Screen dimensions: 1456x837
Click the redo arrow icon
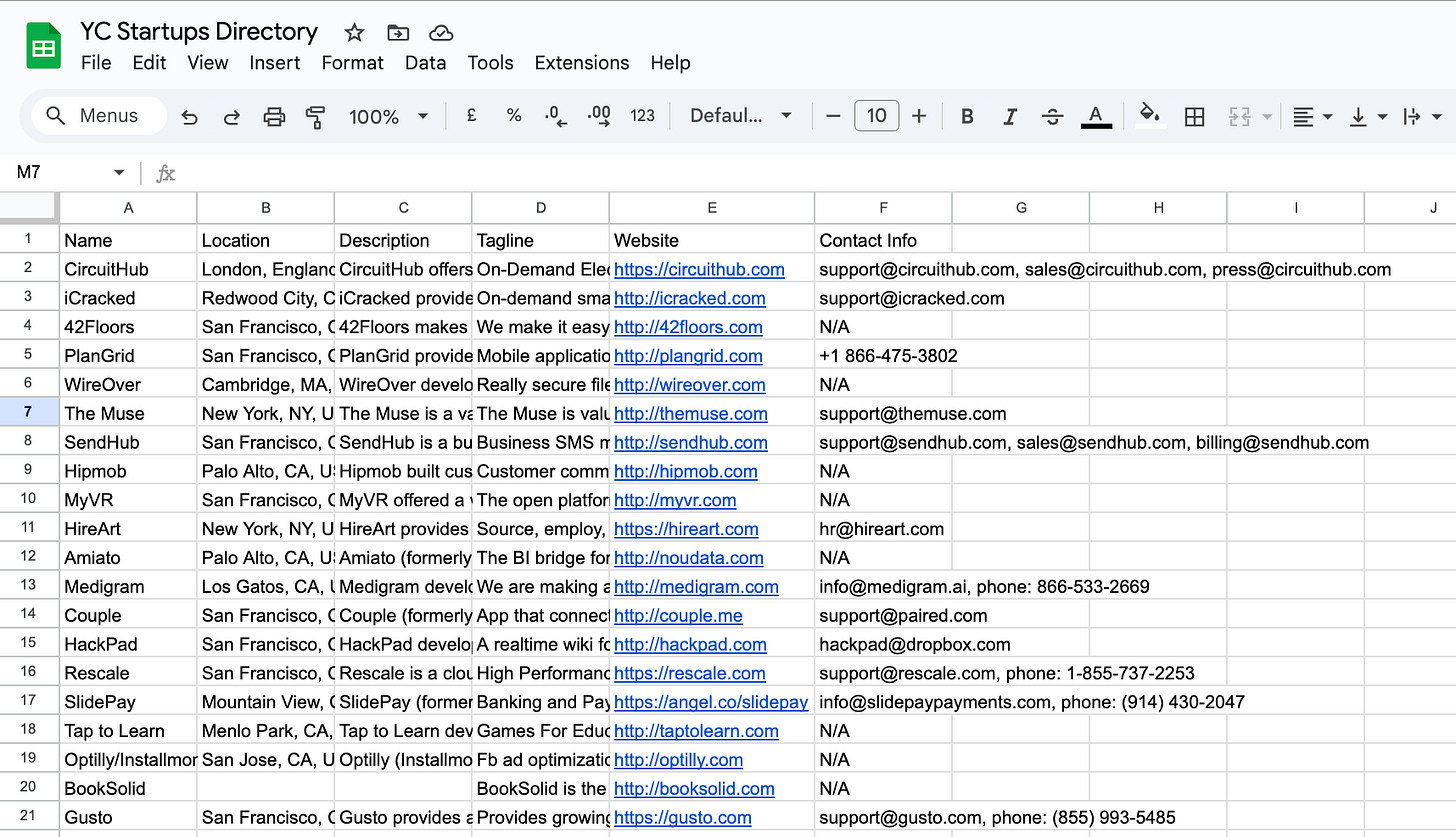pyautogui.click(x=231, y=117)
